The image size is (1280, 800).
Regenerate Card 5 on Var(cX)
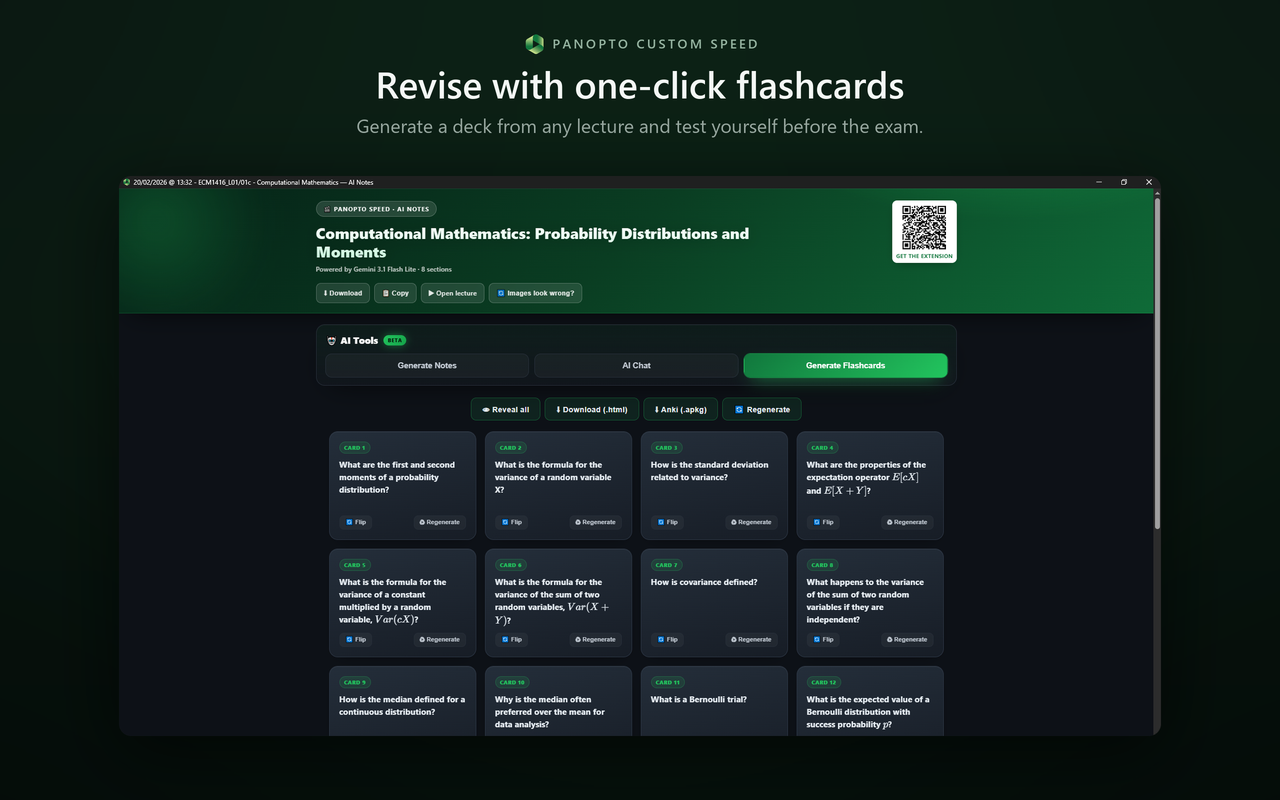point(440,639)
